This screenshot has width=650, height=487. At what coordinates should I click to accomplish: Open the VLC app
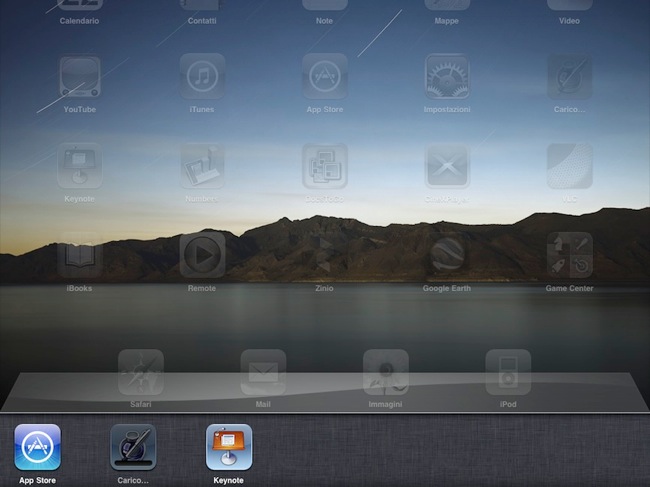570,166
